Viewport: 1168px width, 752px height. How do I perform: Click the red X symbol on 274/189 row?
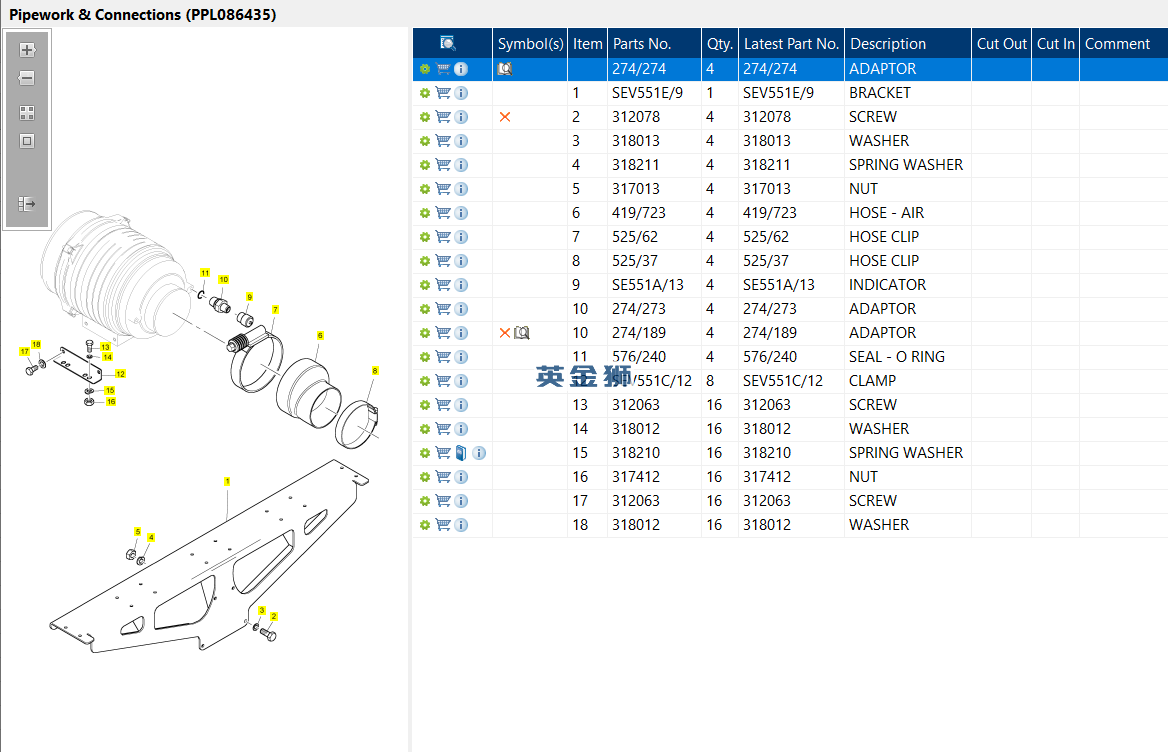505,333
